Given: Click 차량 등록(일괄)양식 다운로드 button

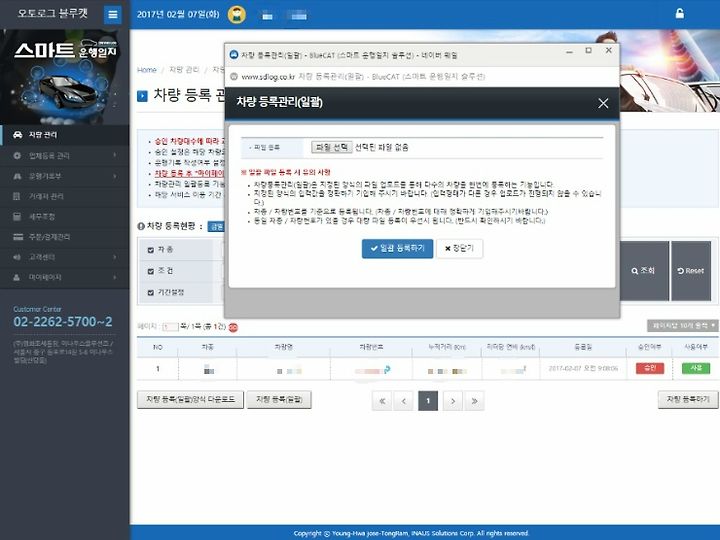Looking at the screenshot, I should tap(191, 399).
